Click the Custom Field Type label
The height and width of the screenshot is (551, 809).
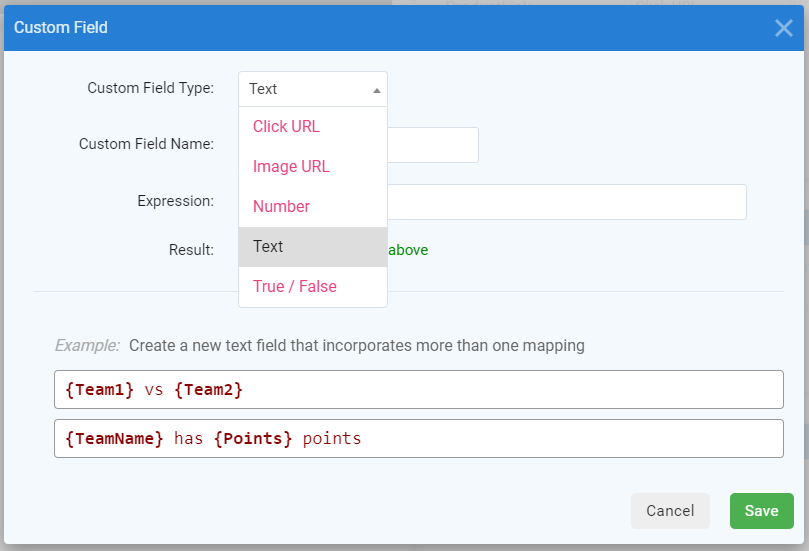click(151, 88)
